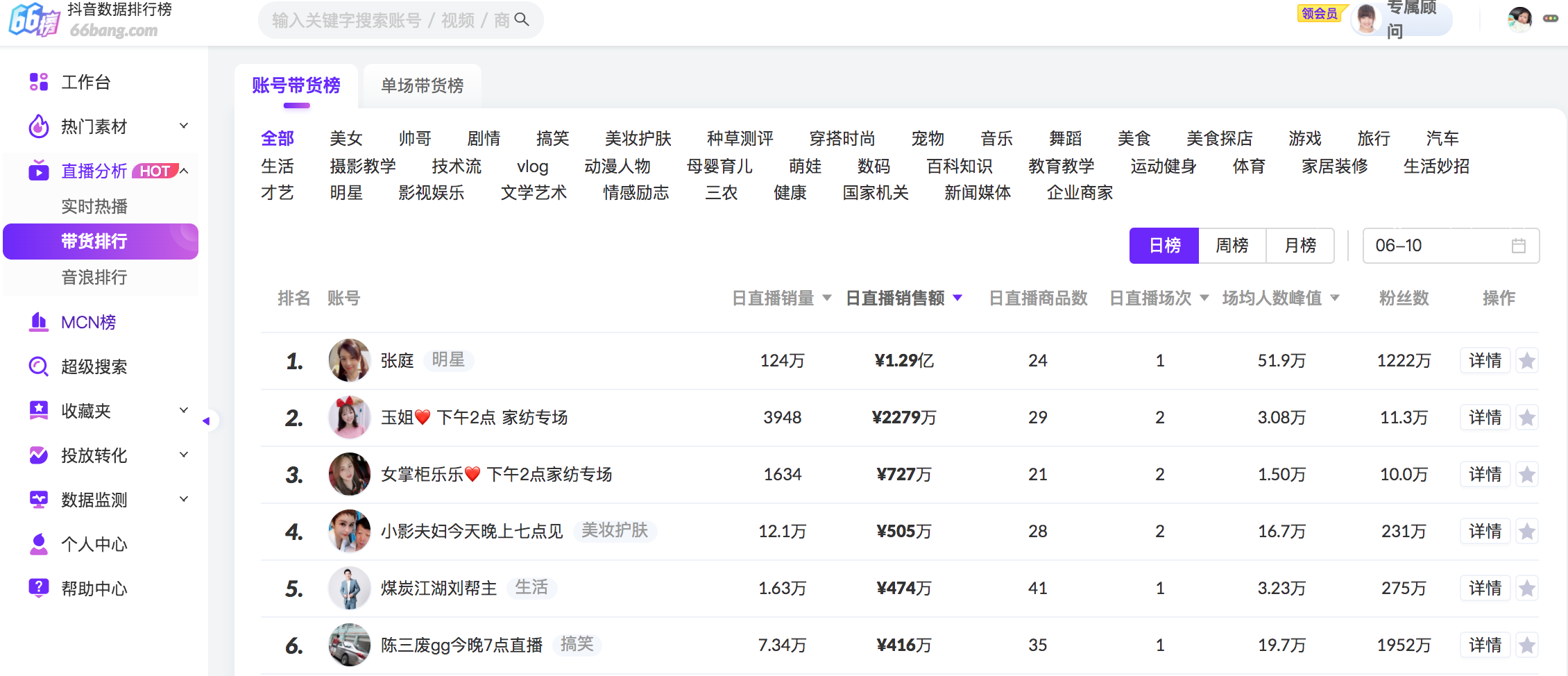1568x676 pixels.
Task: Click the 美妆护肤 tag on 小影夫妇
Action: pyautogui.click(x=615, y=531)
